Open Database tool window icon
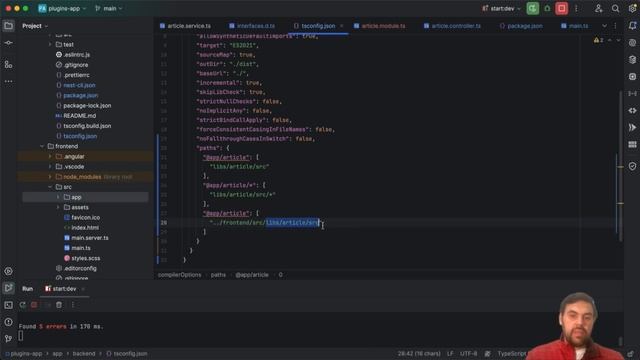 (x=632, y=60)
